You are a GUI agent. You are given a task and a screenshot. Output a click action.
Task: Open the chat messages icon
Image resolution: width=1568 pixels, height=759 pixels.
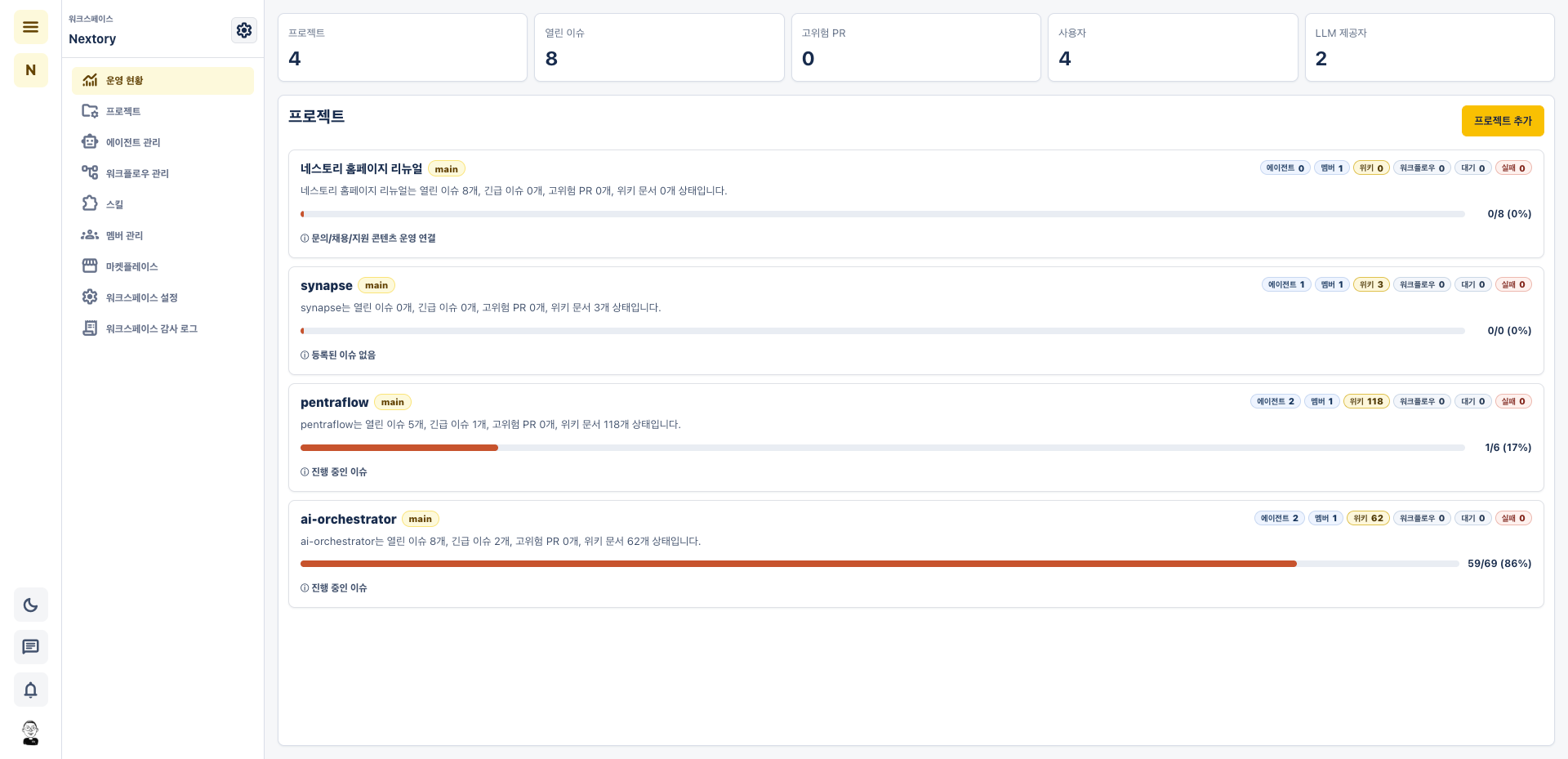tap(30, 648)
